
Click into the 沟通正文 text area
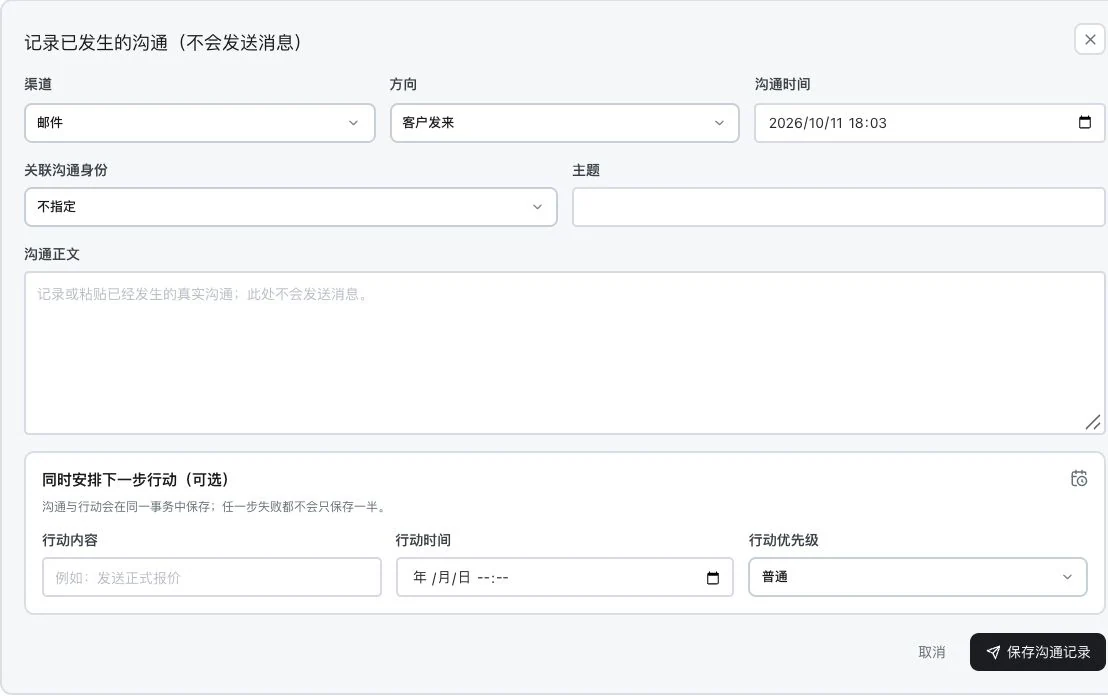[565, 353]
